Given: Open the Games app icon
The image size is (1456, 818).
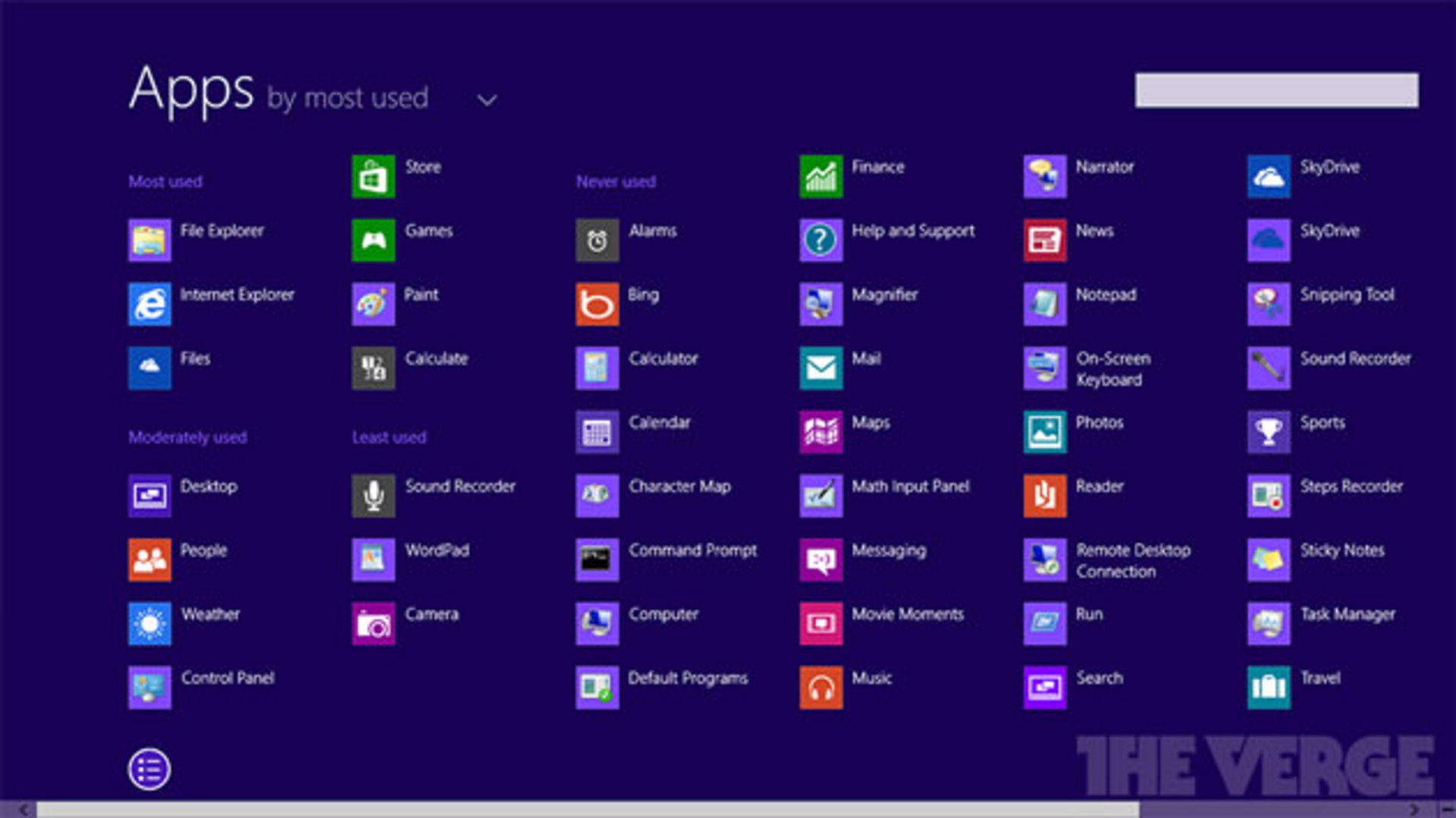Looking at the screenshot, I should point(373,240).
